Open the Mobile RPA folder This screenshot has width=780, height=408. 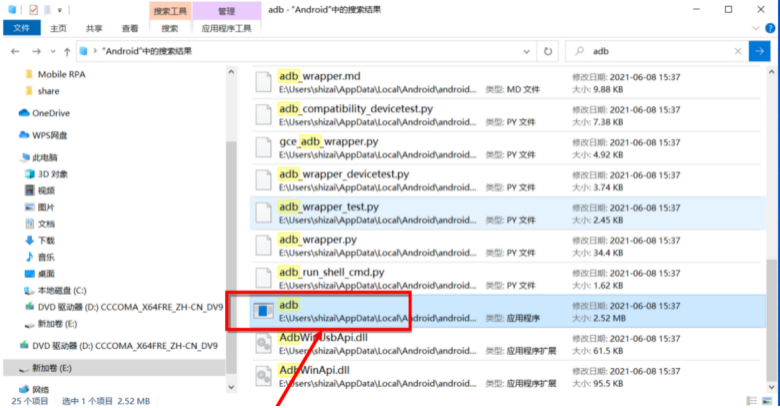pyautogui.click(x=65, y=74)
